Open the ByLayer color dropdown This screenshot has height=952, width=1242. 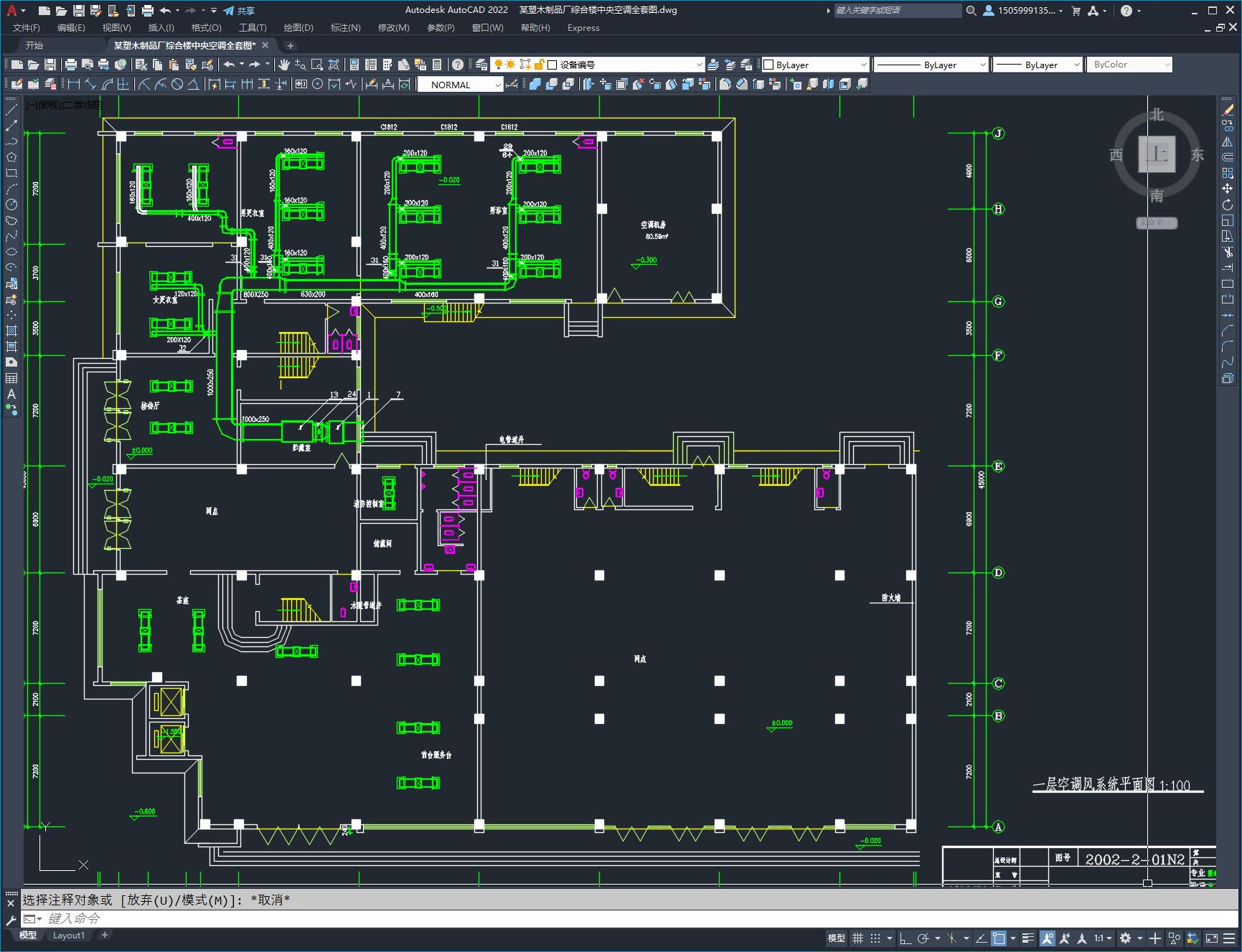(x=816, y=65)
